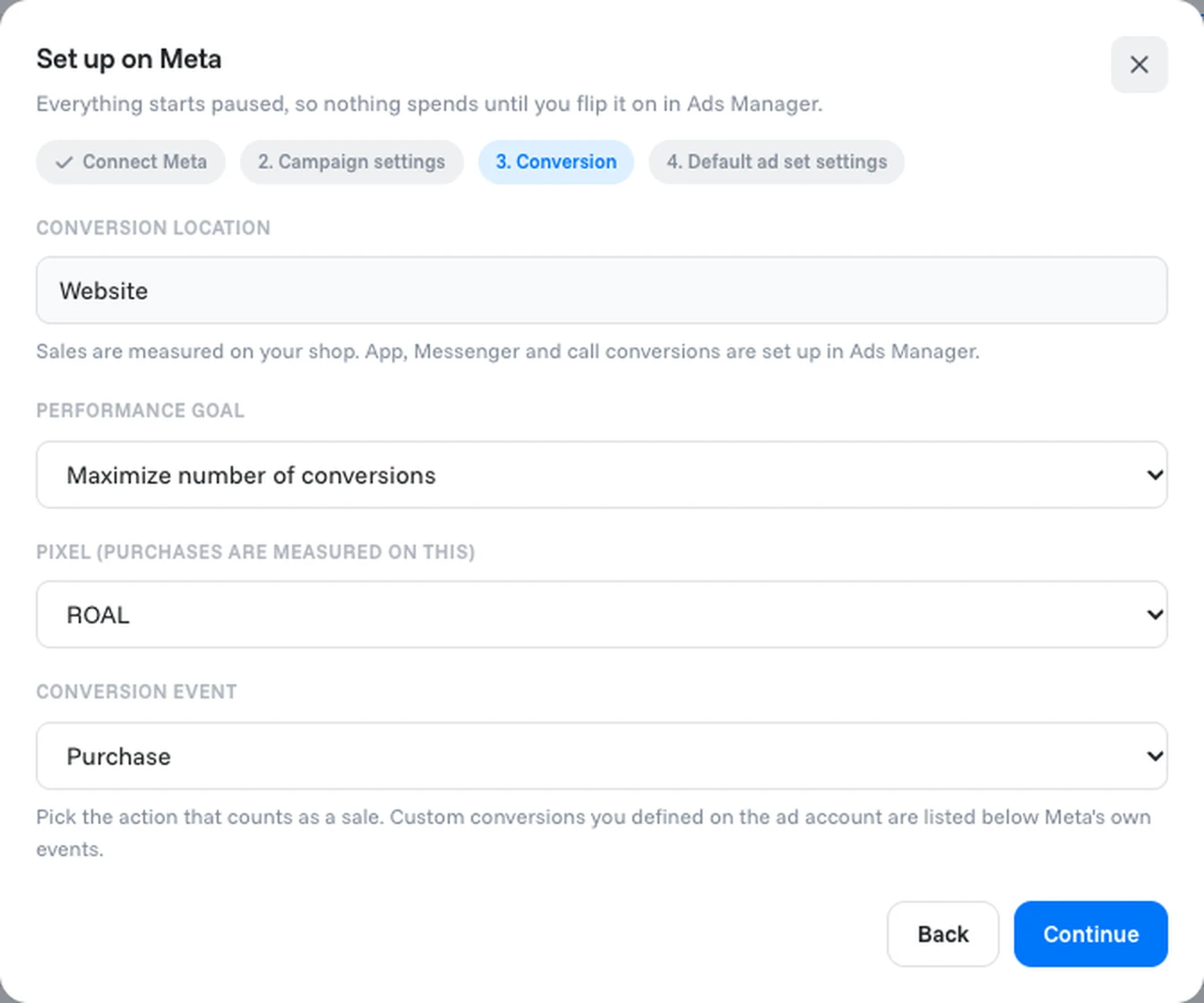
Task: Select the 3. Conversion step tab
Action: tap(556, 162)
